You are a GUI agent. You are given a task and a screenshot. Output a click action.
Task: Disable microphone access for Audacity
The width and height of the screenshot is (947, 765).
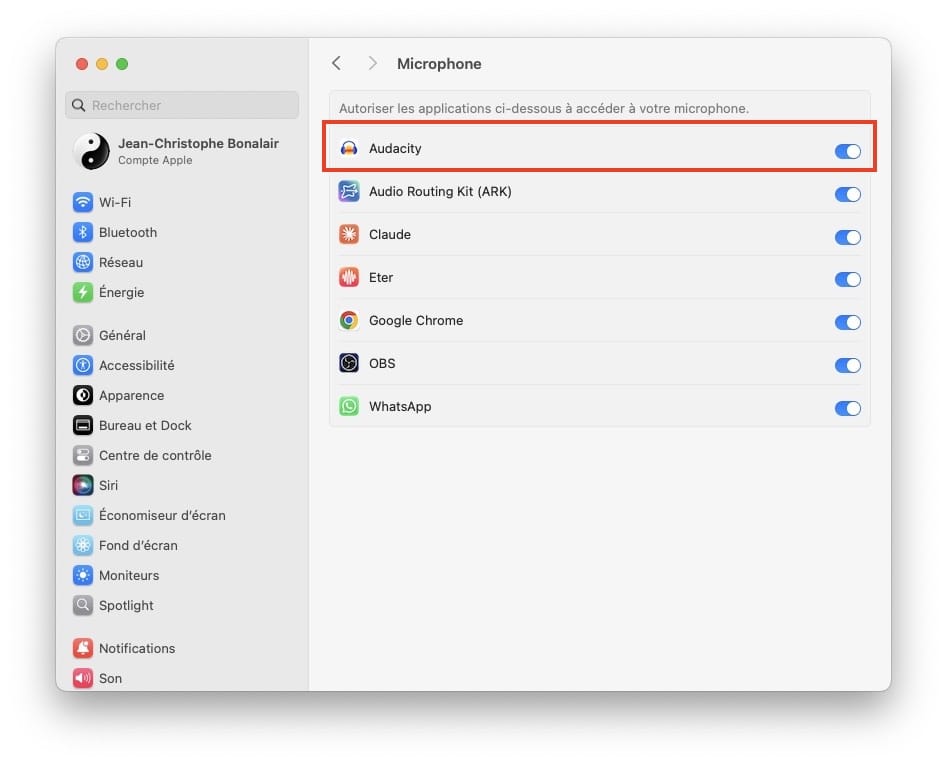coord(847,151)
